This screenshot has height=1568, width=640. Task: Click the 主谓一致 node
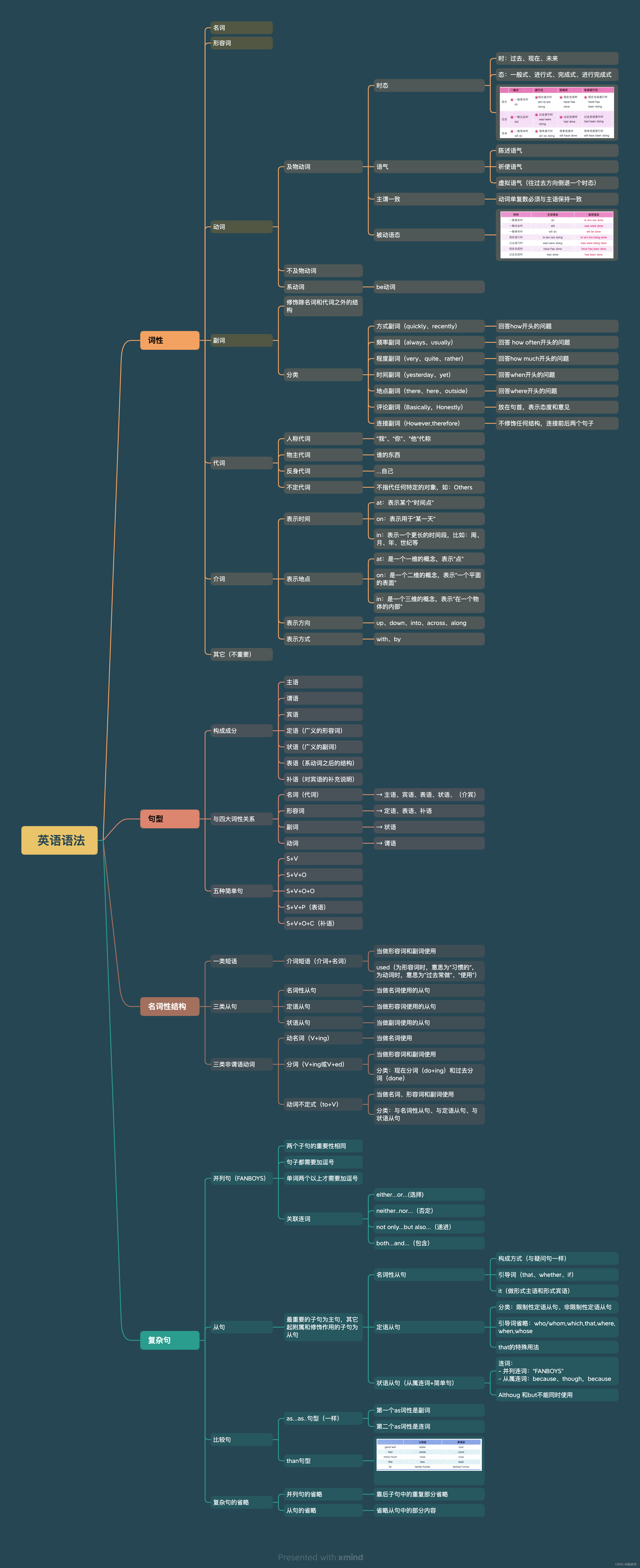click(x=429, y=199)
